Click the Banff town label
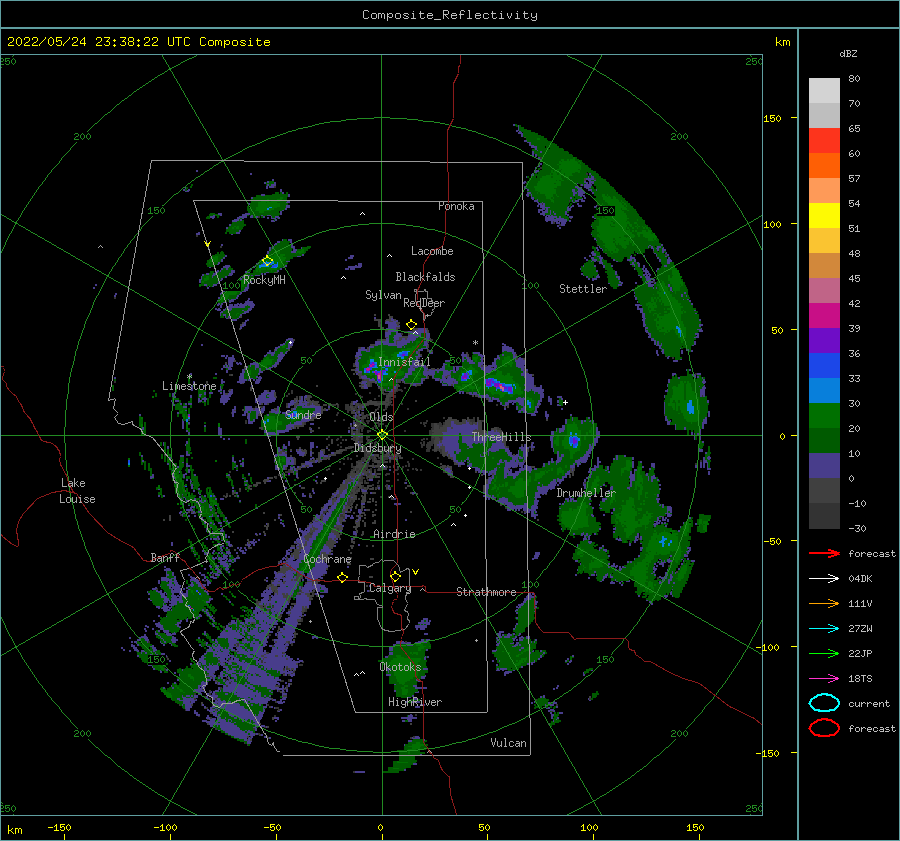 point(165,557)
